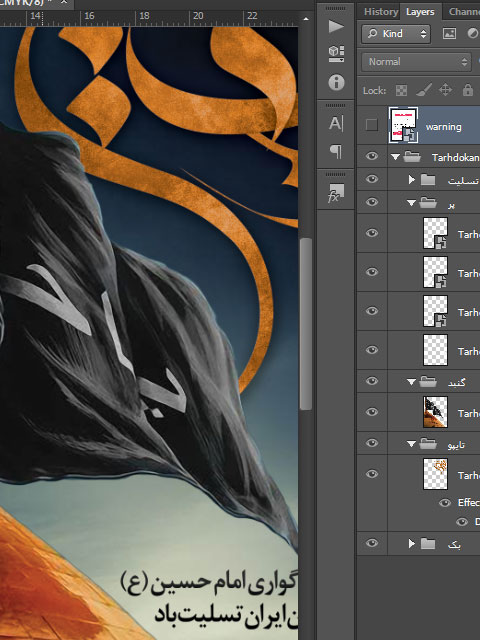The width and height of the screenshot is (480, 640).
Task: Show the hidden warning layer
Action: [x=371, y=125]
